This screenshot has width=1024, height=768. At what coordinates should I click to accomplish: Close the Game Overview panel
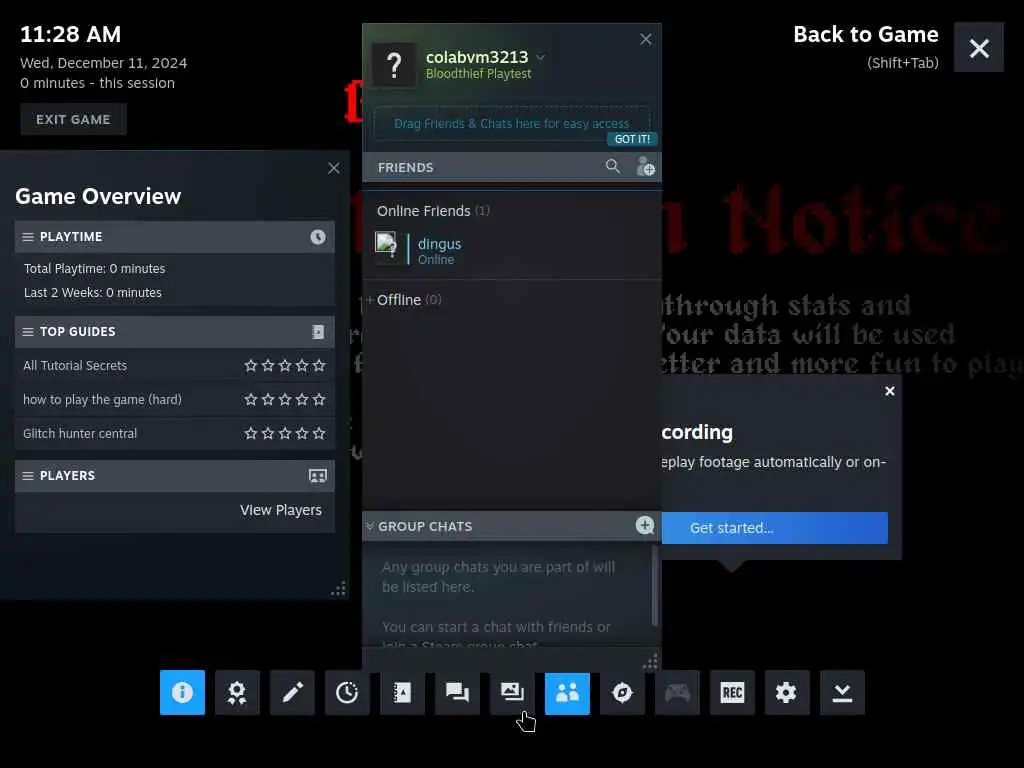[334, 168]
